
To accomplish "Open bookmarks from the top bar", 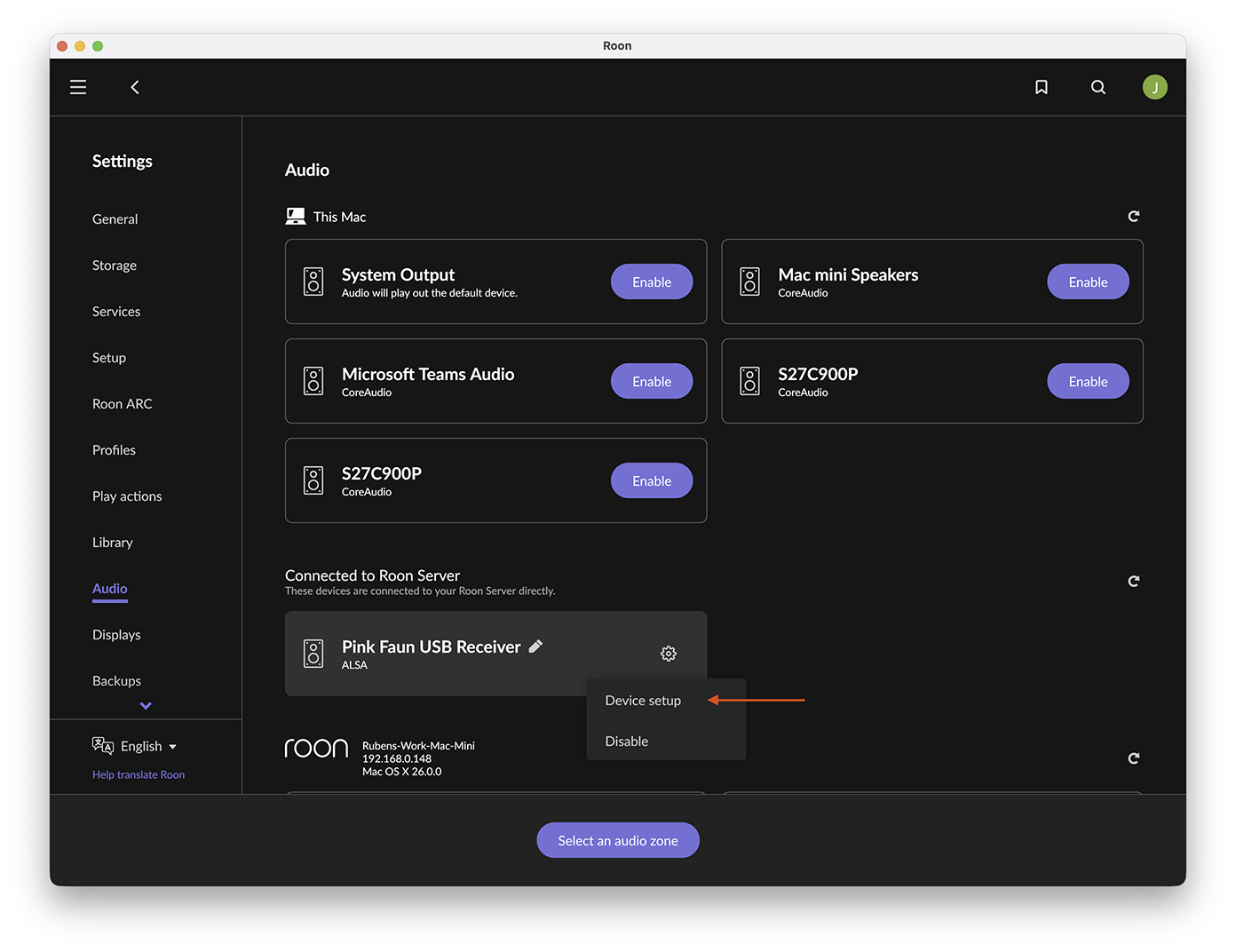I will [1042, 87].
